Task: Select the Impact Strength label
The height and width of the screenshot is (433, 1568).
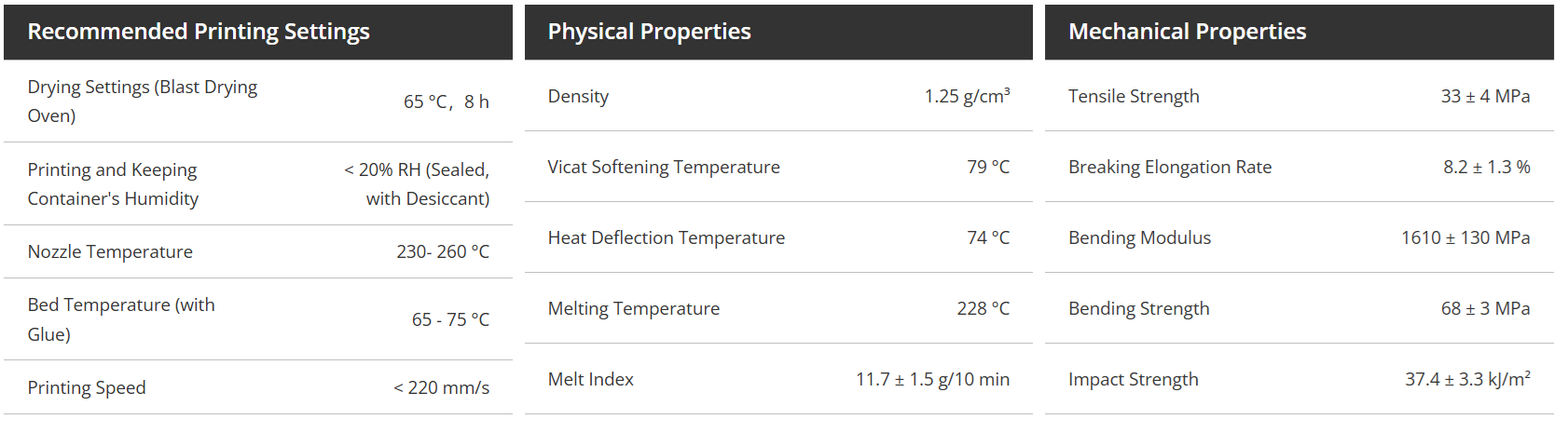Action: (1134, 380)
